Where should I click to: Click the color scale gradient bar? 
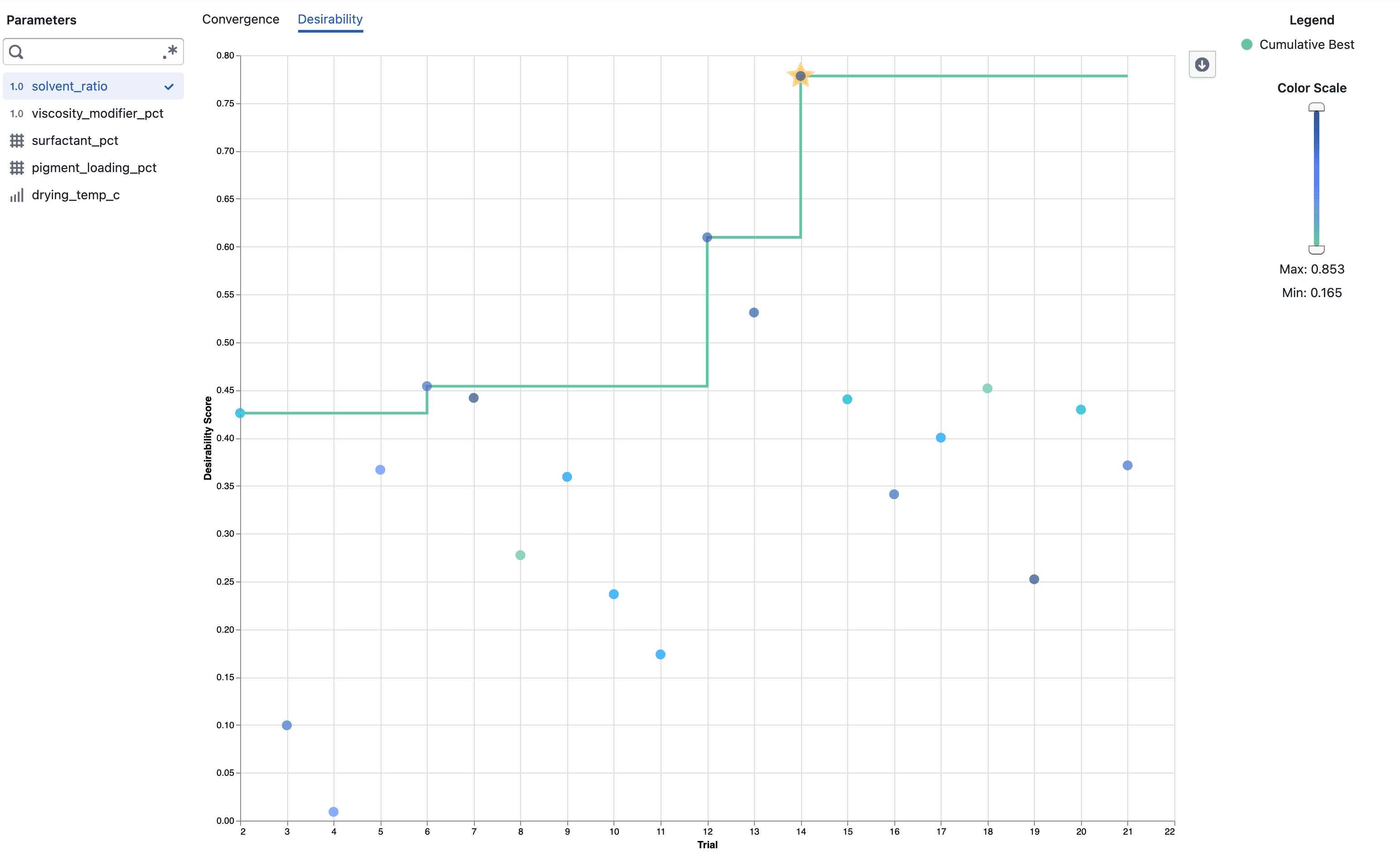[1316, 178]
